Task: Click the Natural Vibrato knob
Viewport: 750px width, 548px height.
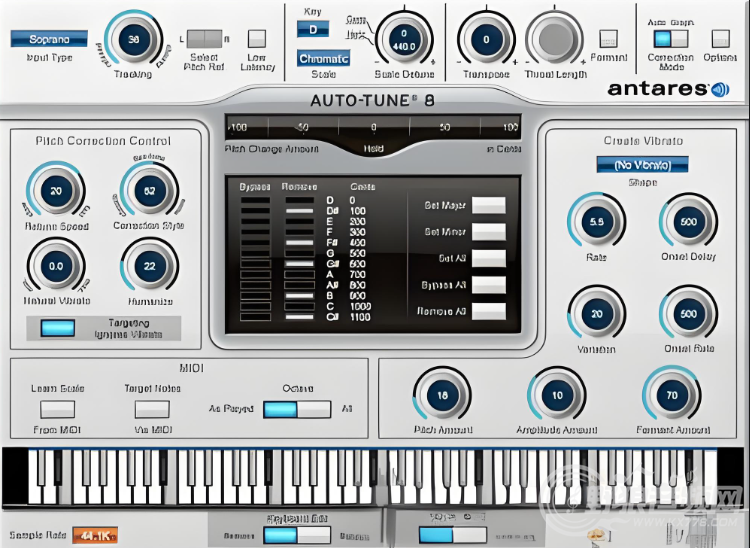Action: click(x=56, y=266)
